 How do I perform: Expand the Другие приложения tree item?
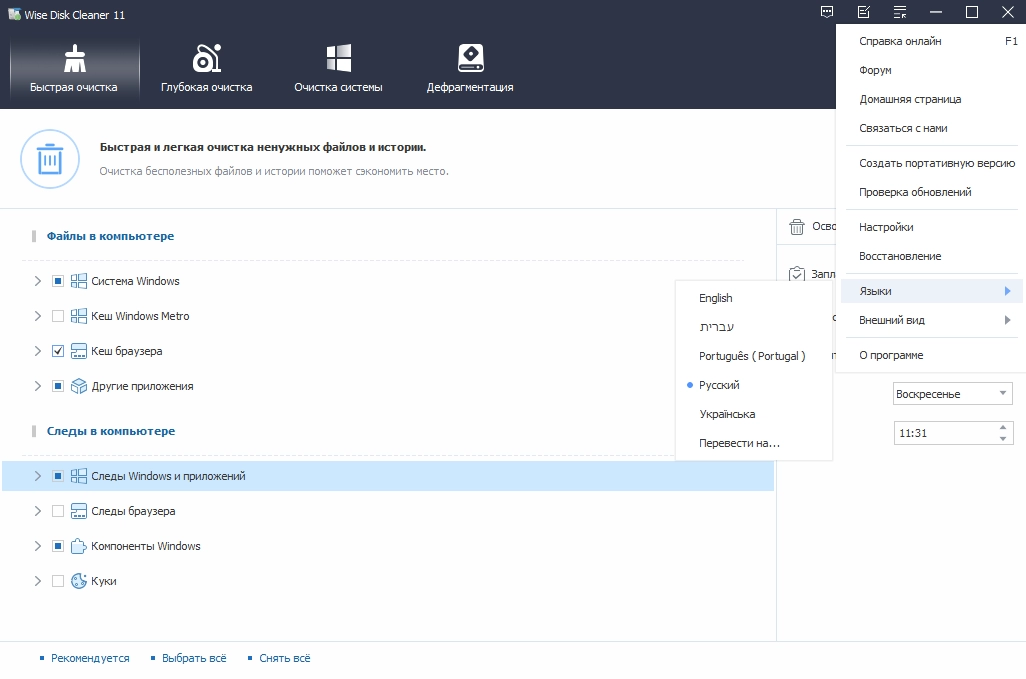click(38, 386)
